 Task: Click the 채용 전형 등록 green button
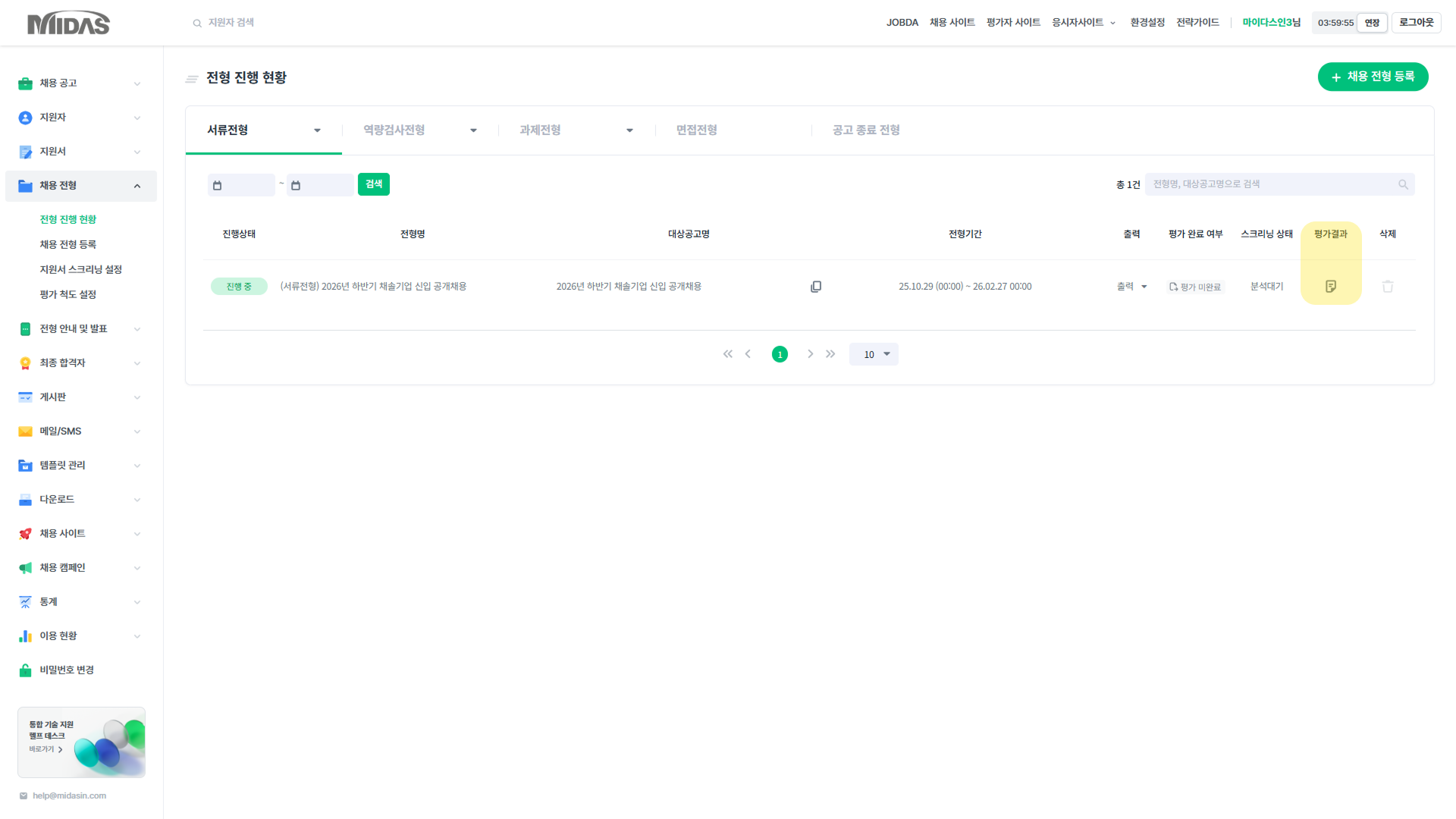[x=1373, y=77]
